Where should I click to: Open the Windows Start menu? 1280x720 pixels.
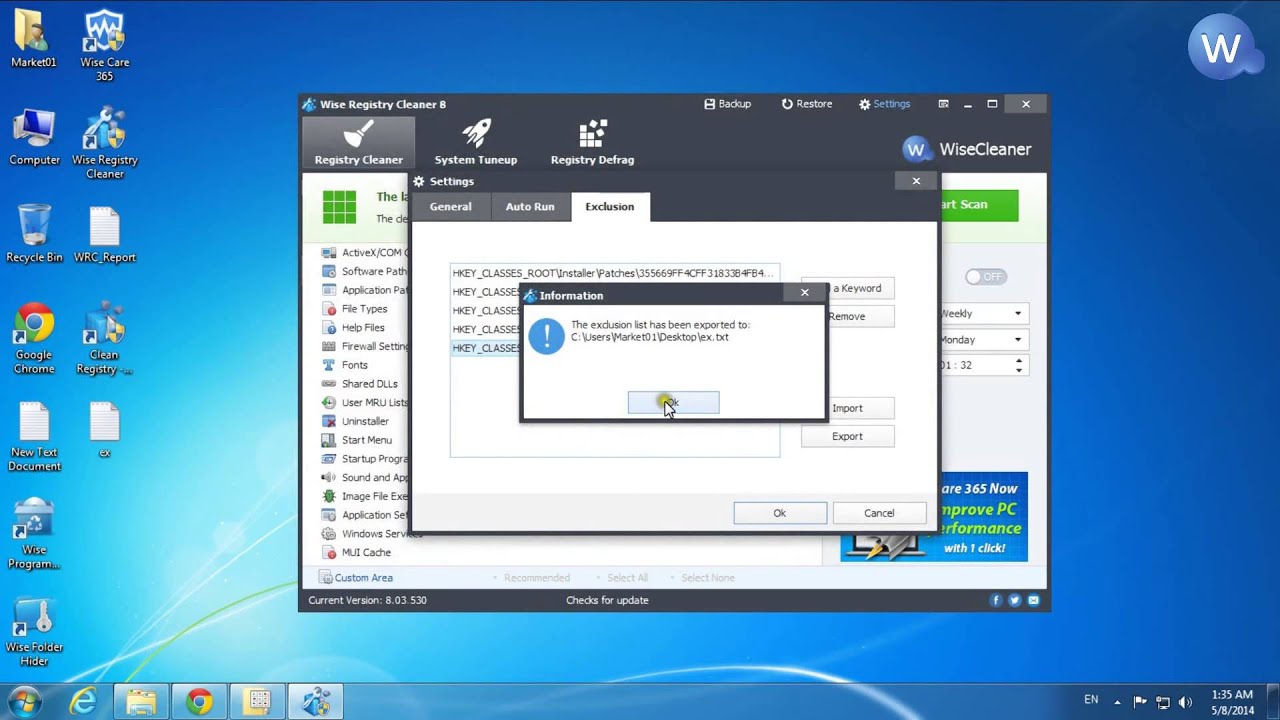(x=24, y=701)
